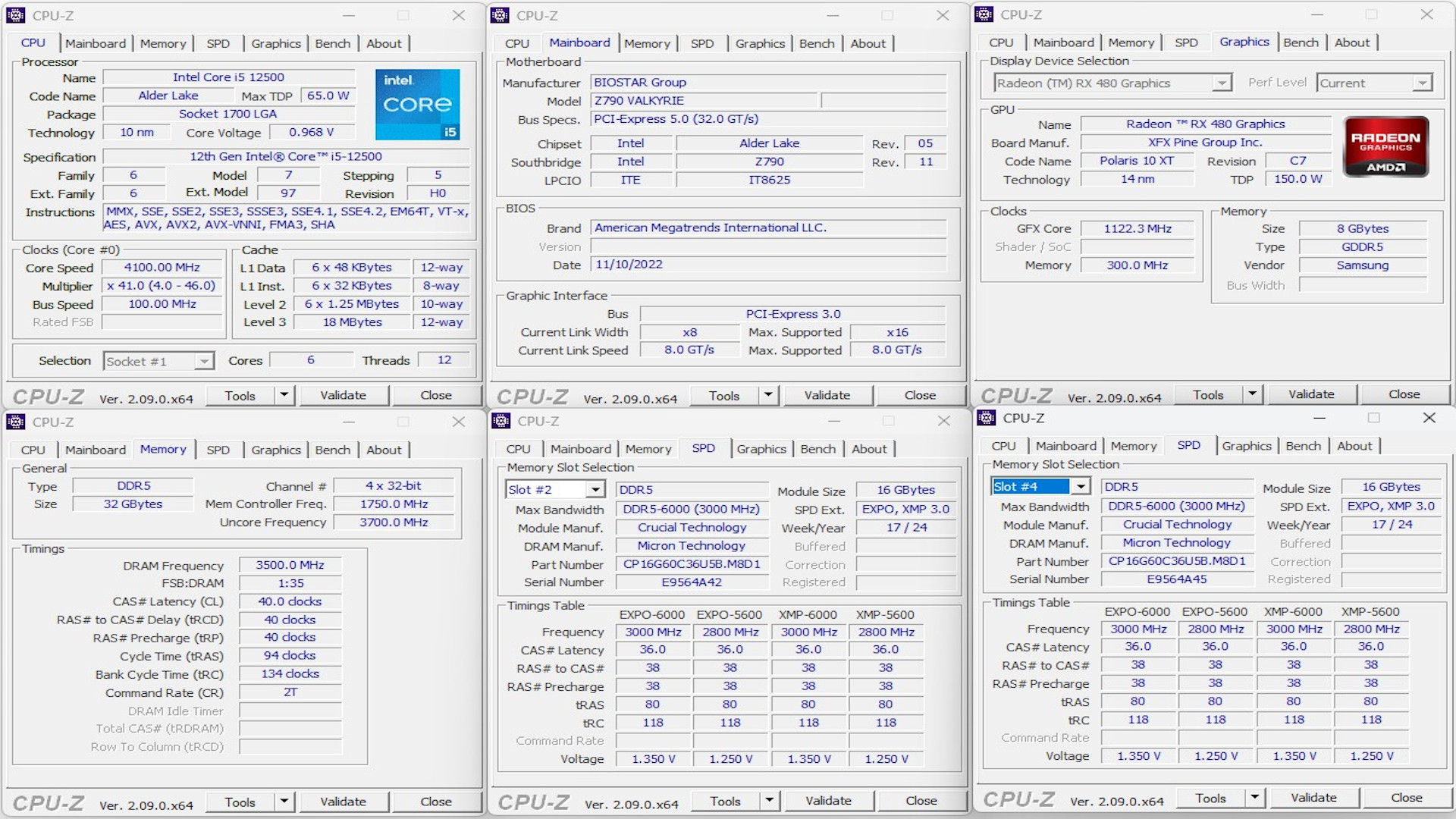Open the Slot #2 memory slot dropdown
The width and height of the screenshot is (1456, 819).
pyautogui.click(x=595, y=490)
